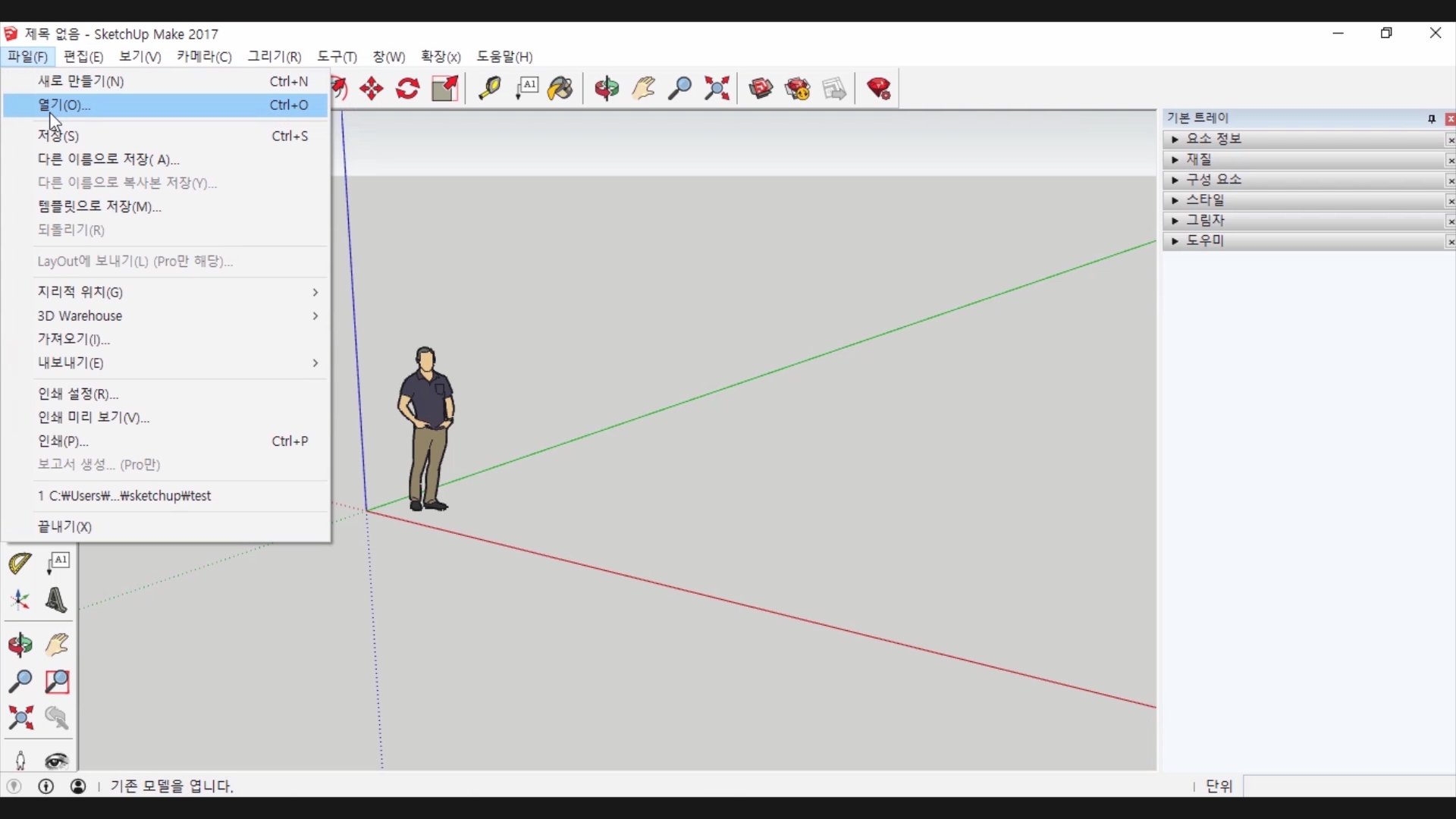Select the Axes tool in left toolbar

[x=20, y=600]
